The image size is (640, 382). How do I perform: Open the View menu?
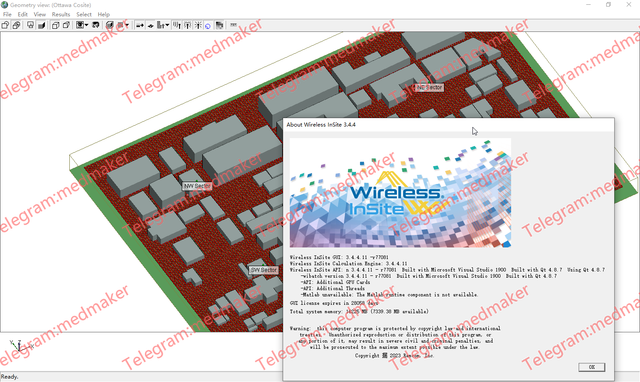40,14
